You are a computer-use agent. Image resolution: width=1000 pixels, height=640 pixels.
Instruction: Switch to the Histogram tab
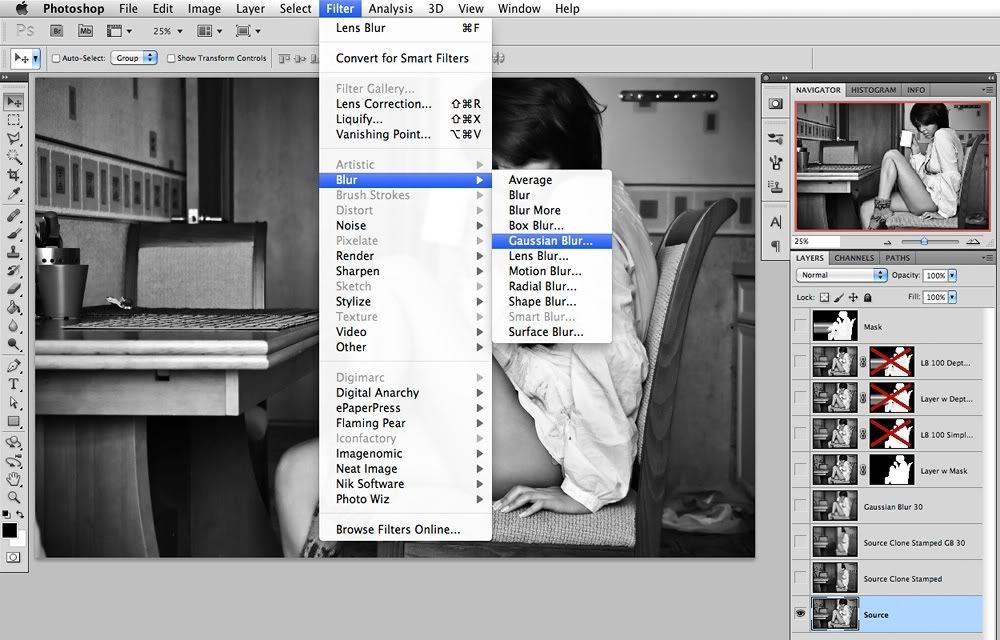pyautogui.click(x=873, y=90)
